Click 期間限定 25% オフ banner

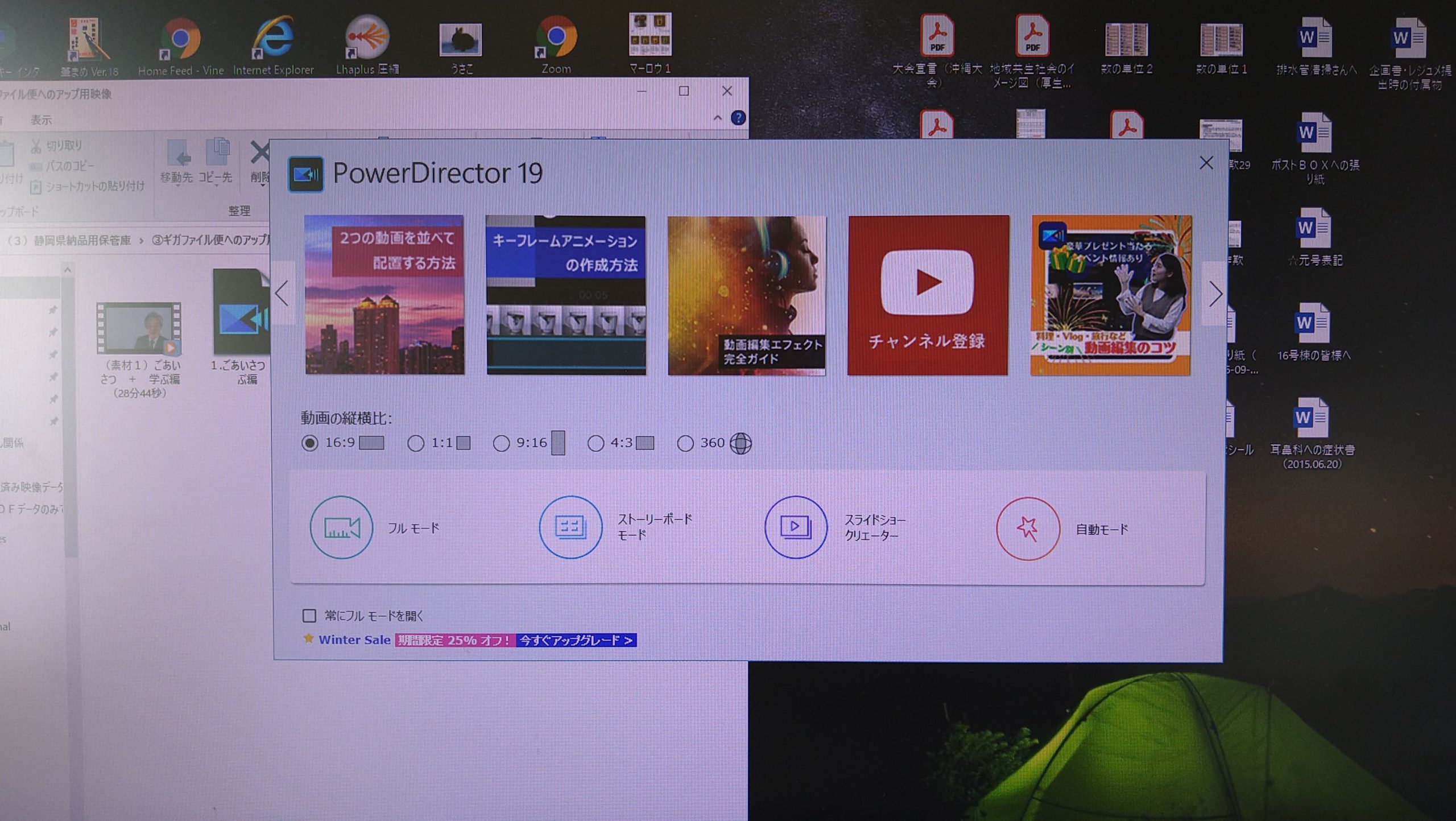click(455, 640)
